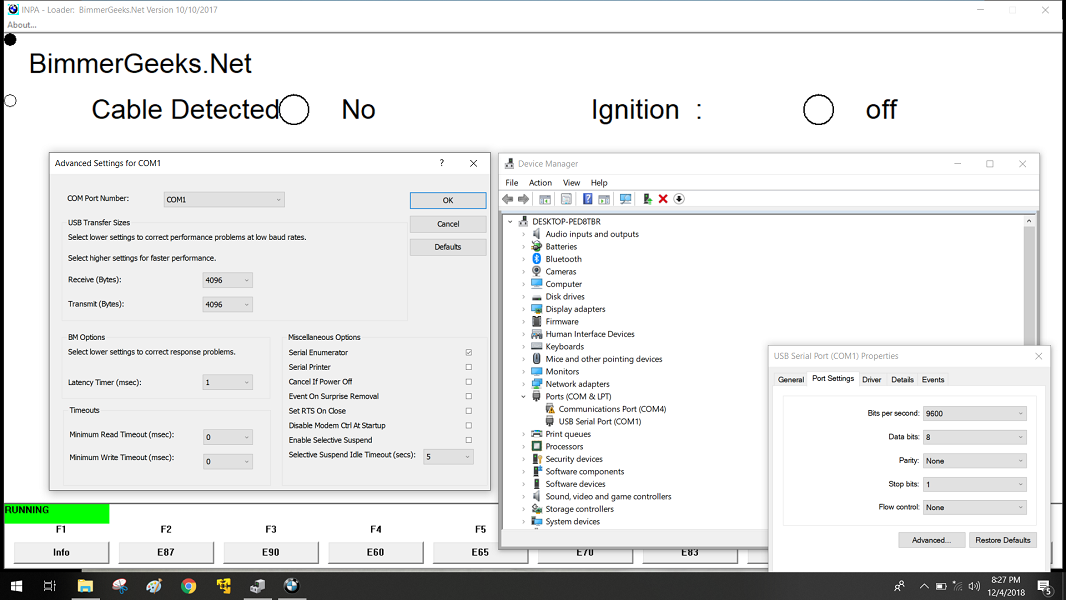Screen dimensions: 1066x600
Task: Uncheck the Serial Enumerator option
Action: click(468, 352)
